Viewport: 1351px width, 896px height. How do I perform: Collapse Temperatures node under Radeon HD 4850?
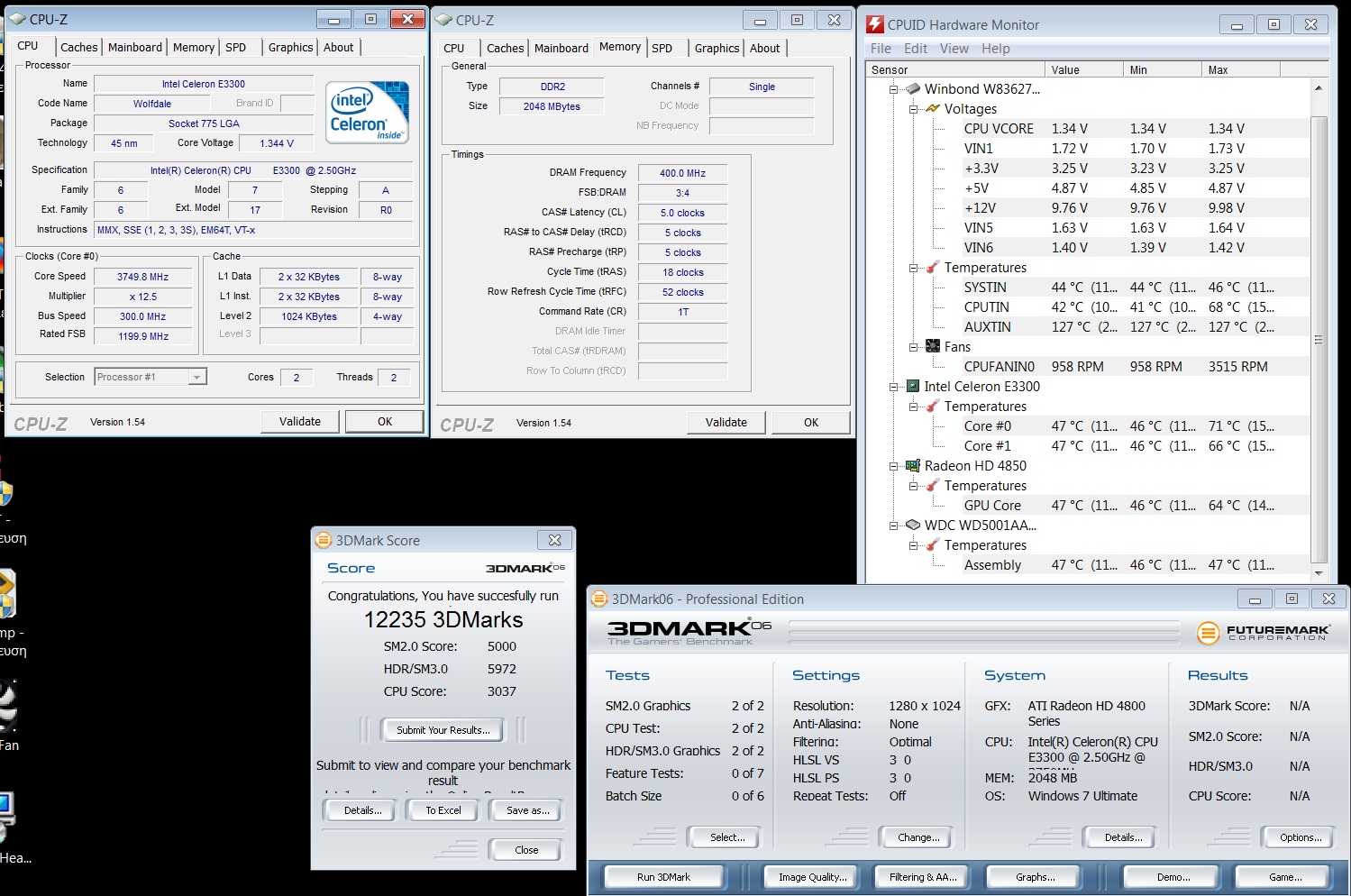coord(913,485)
